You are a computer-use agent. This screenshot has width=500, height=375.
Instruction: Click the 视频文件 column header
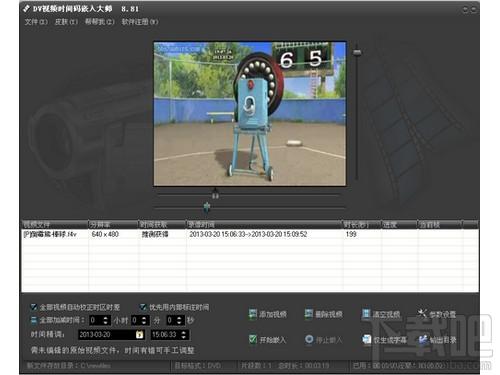point(55,224)
